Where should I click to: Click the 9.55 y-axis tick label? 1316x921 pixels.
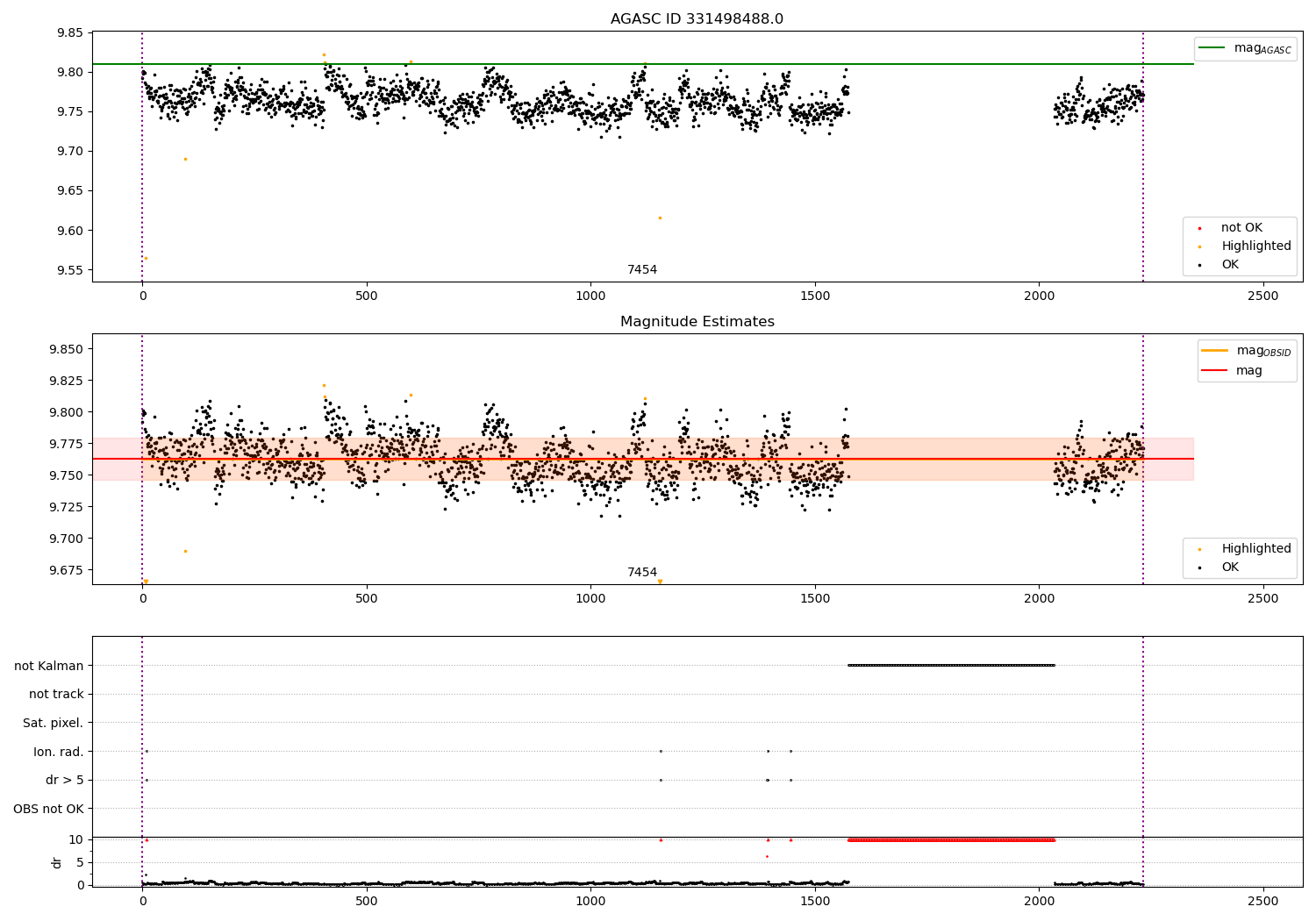click(x=69, y=271)
